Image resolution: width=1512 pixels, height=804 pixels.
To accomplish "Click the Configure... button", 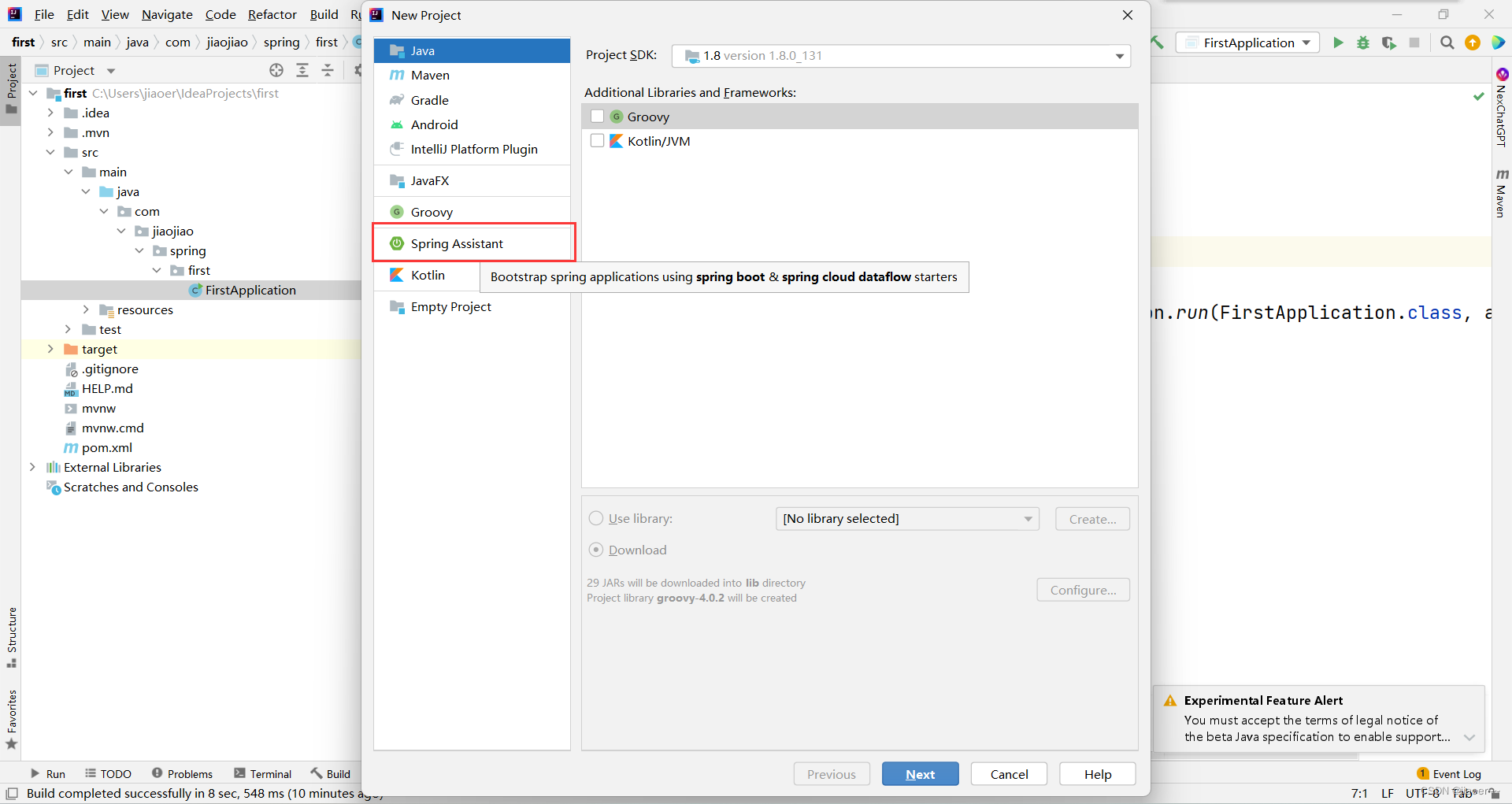I will point(1083,590).
